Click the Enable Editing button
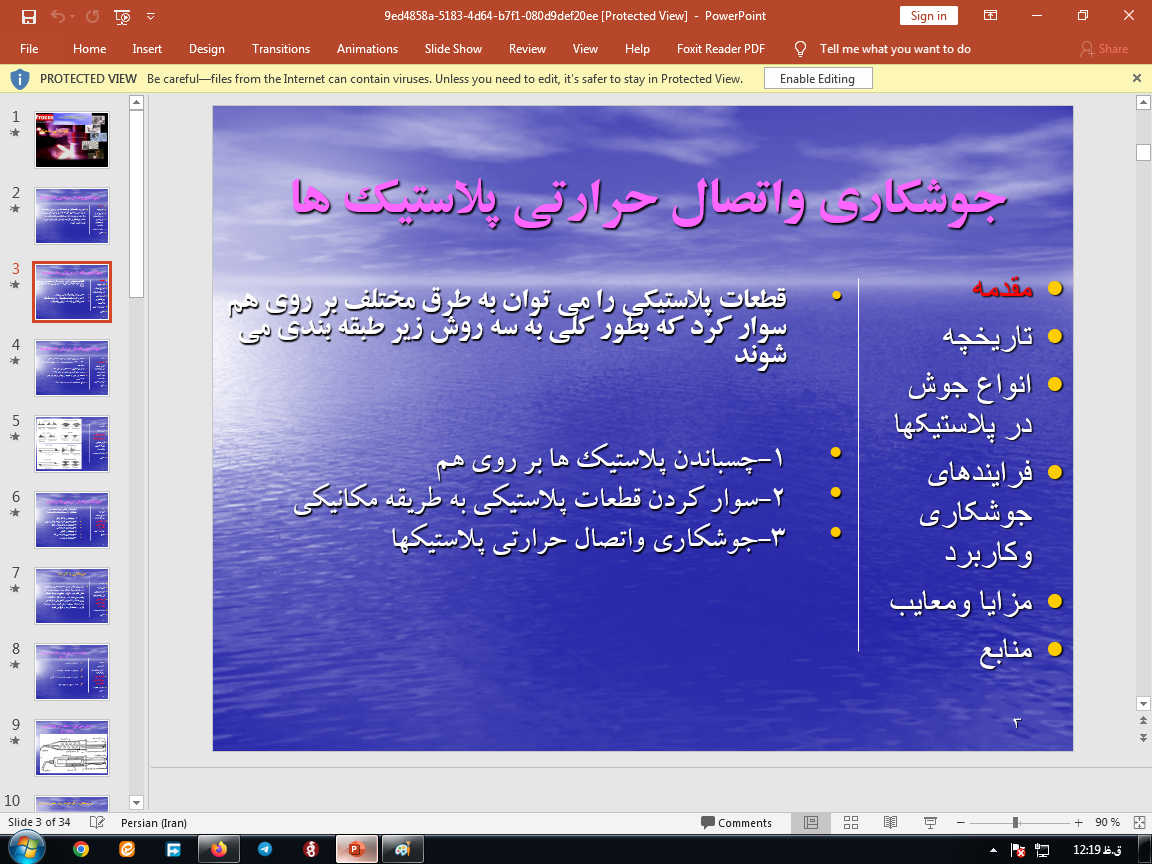1152x864 pixels. pos(818,77)
